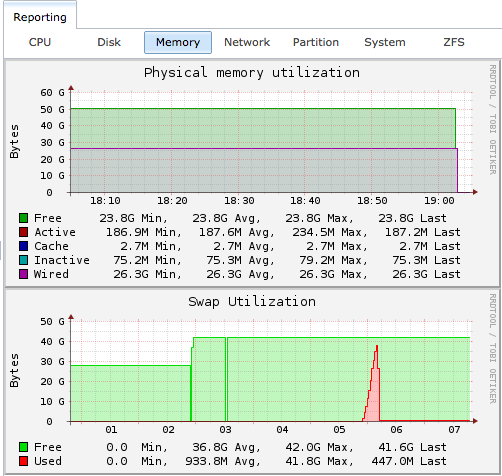Open the ZFS tab
Viewport: 502px width, 476px height.
point(454,42)
